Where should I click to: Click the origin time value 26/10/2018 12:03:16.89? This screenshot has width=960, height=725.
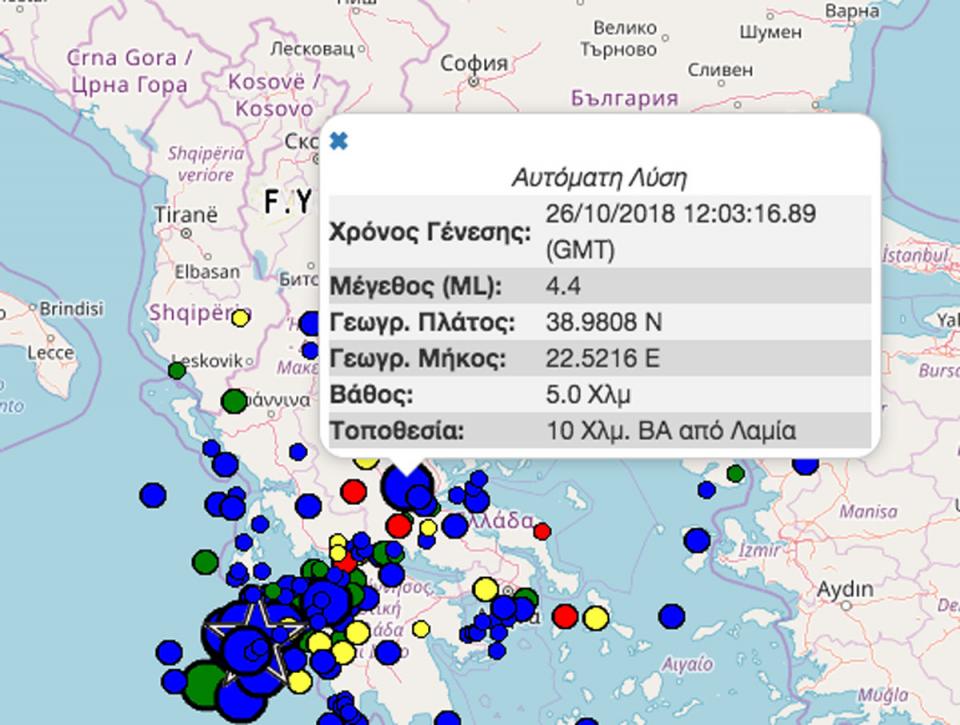(681, 214)
